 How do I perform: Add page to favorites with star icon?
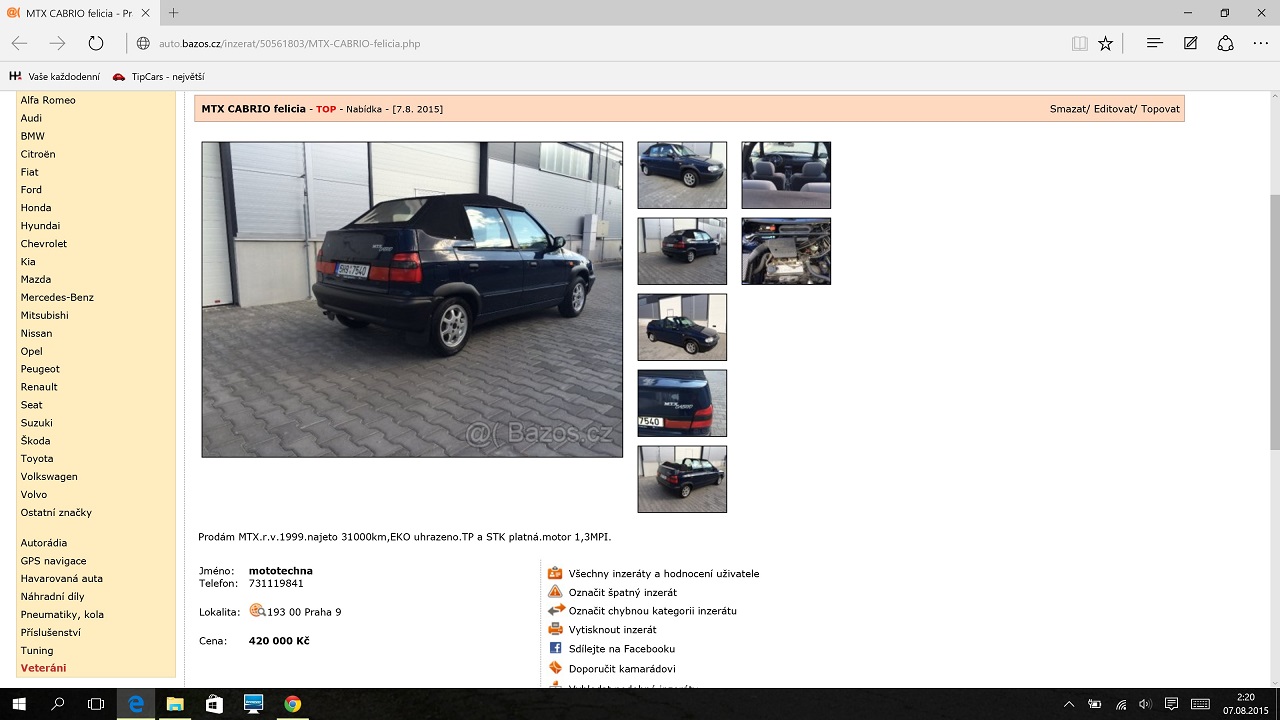[1105, 43]
